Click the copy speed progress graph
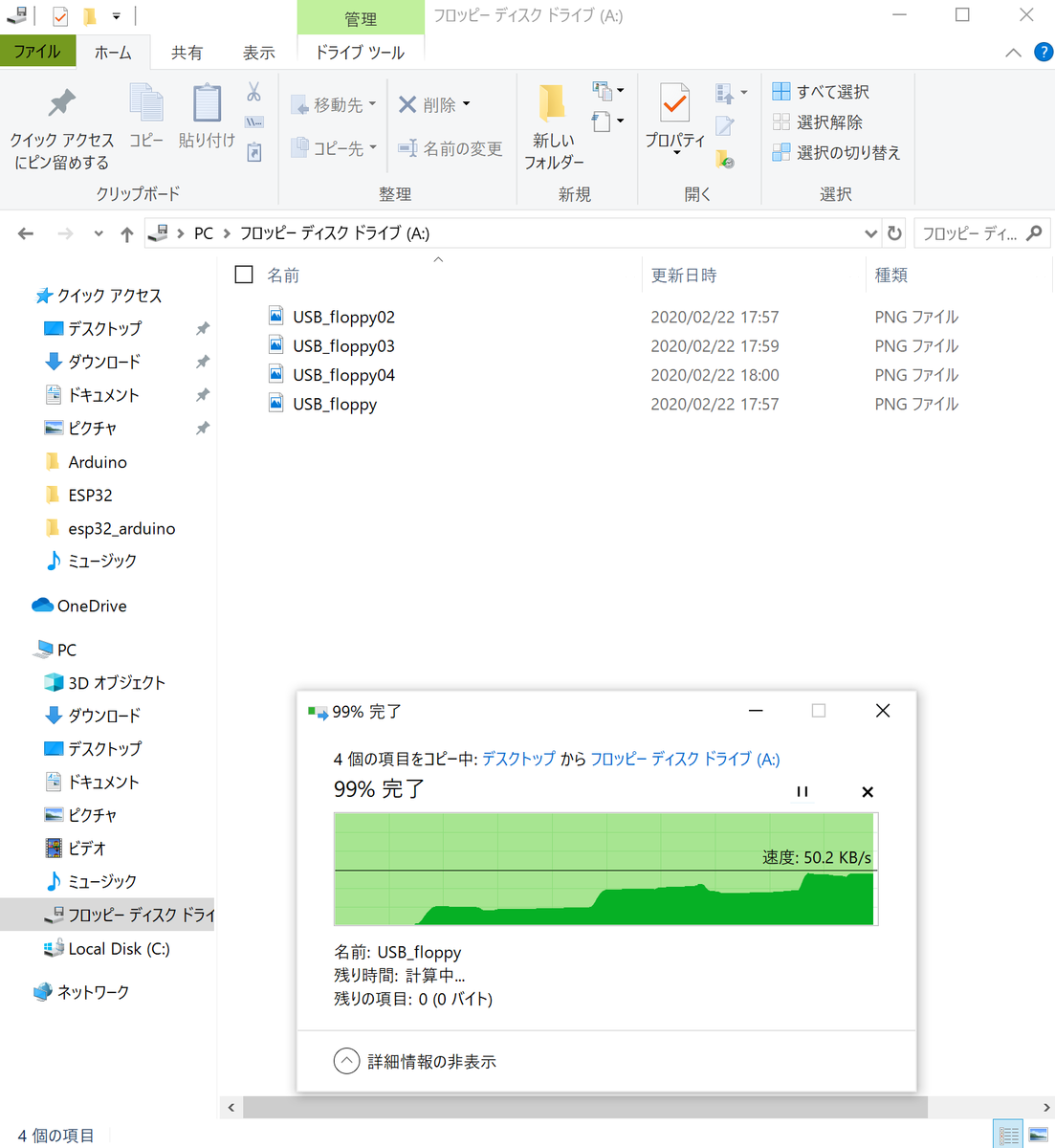1055x1148 pixels. [x=604, y=869]
